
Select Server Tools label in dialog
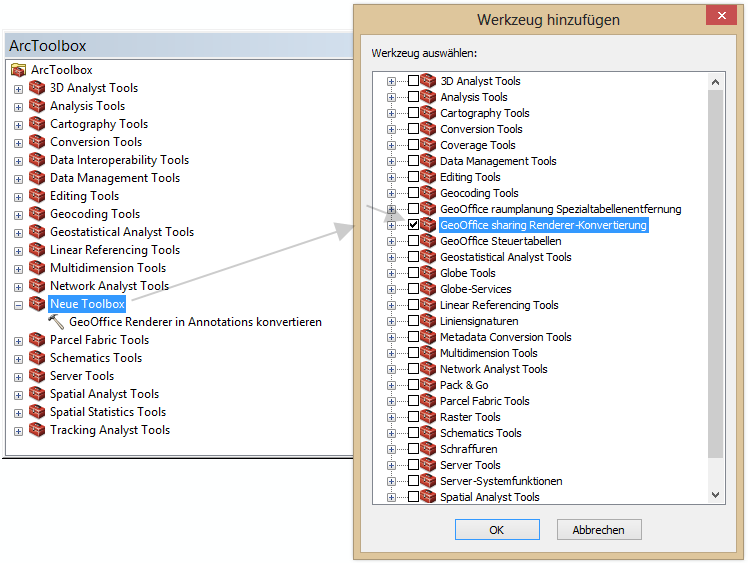coord(470,465)
